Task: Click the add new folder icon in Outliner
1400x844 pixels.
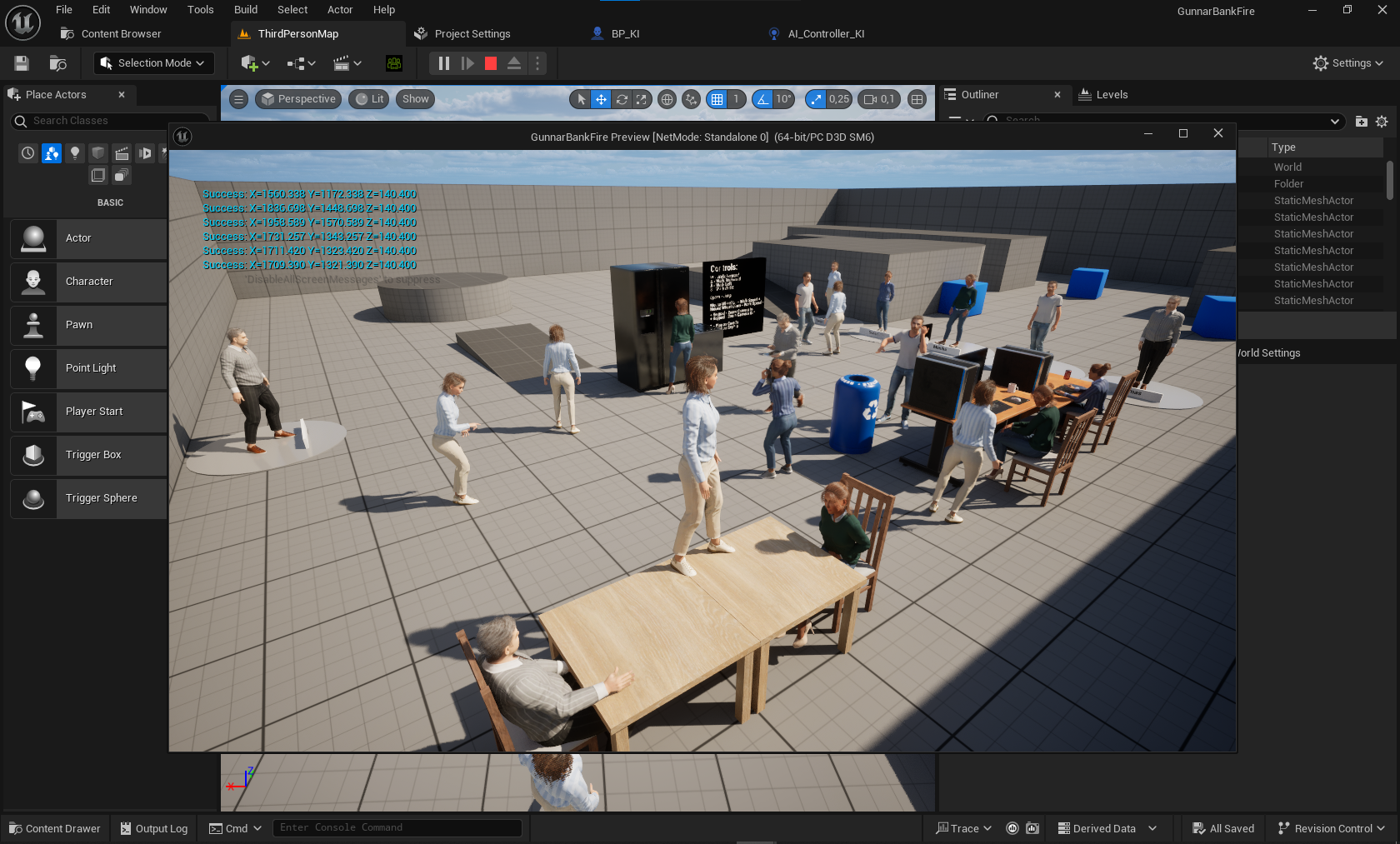Action: (1362, 122)
